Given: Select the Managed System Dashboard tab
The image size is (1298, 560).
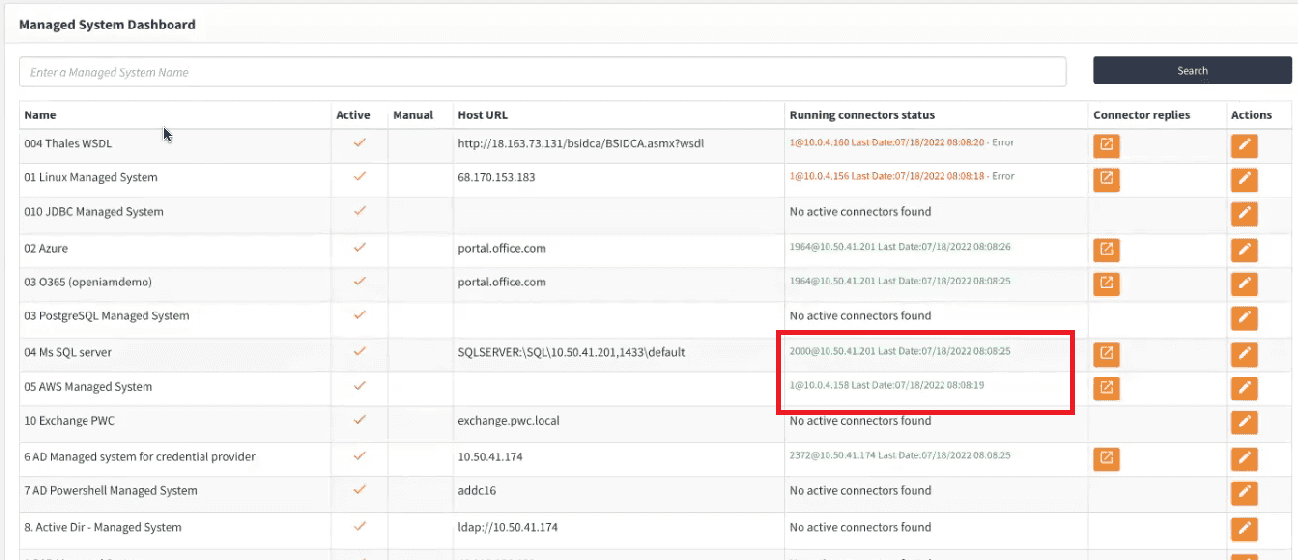Looking at the screenshot, I should [x=107, y=24].
